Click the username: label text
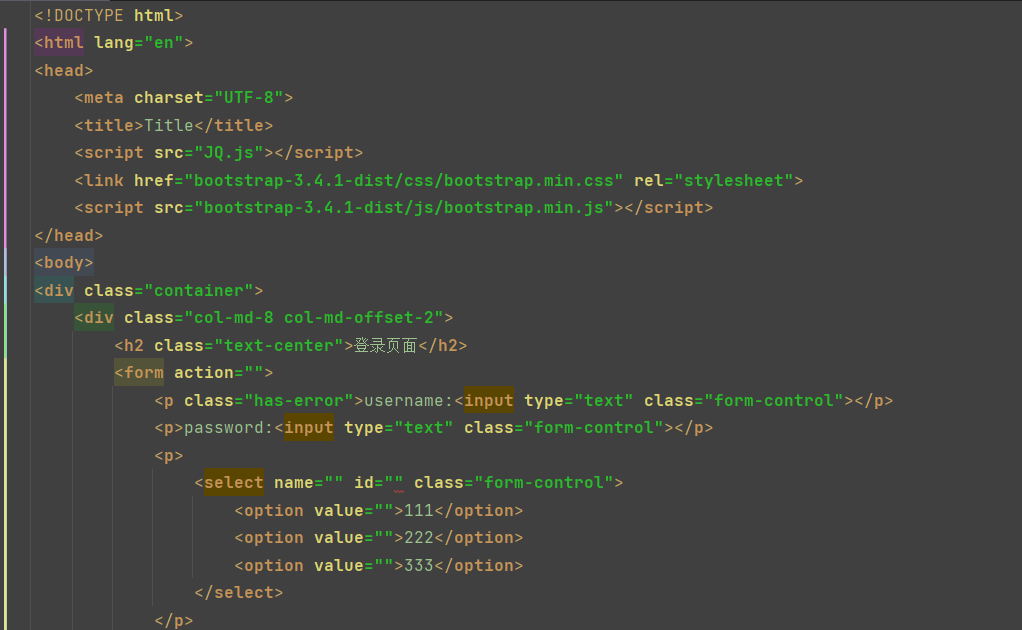 (x=409, y=401)
